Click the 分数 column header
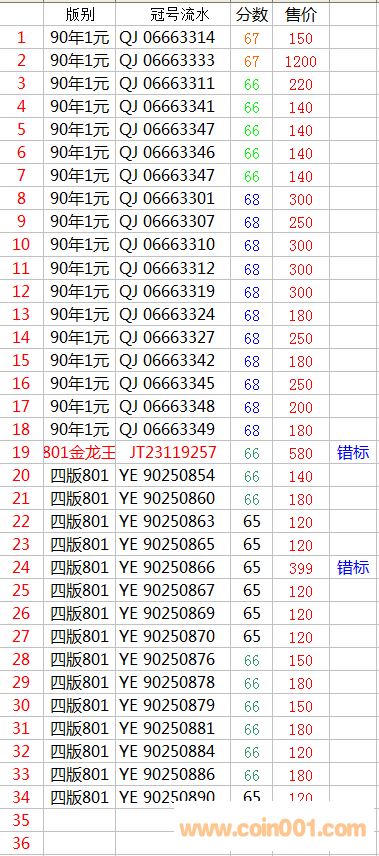The image size is (379, 856). (252, 15)
